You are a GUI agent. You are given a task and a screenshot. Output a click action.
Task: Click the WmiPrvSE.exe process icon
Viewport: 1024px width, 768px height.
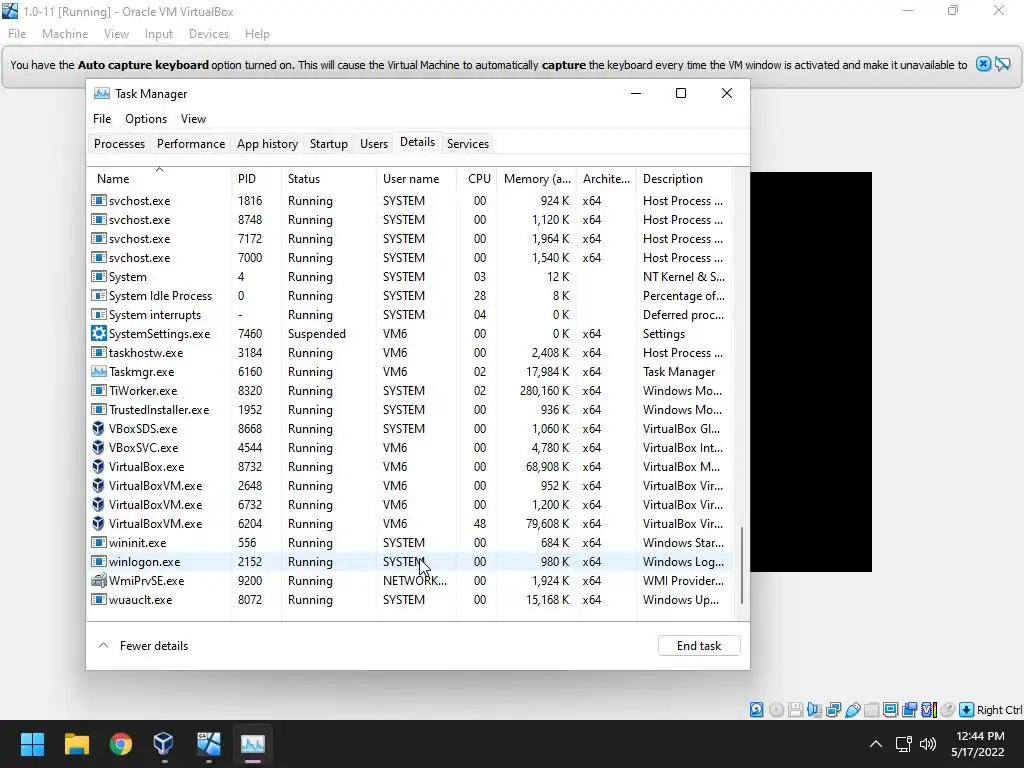click(99, 581)
